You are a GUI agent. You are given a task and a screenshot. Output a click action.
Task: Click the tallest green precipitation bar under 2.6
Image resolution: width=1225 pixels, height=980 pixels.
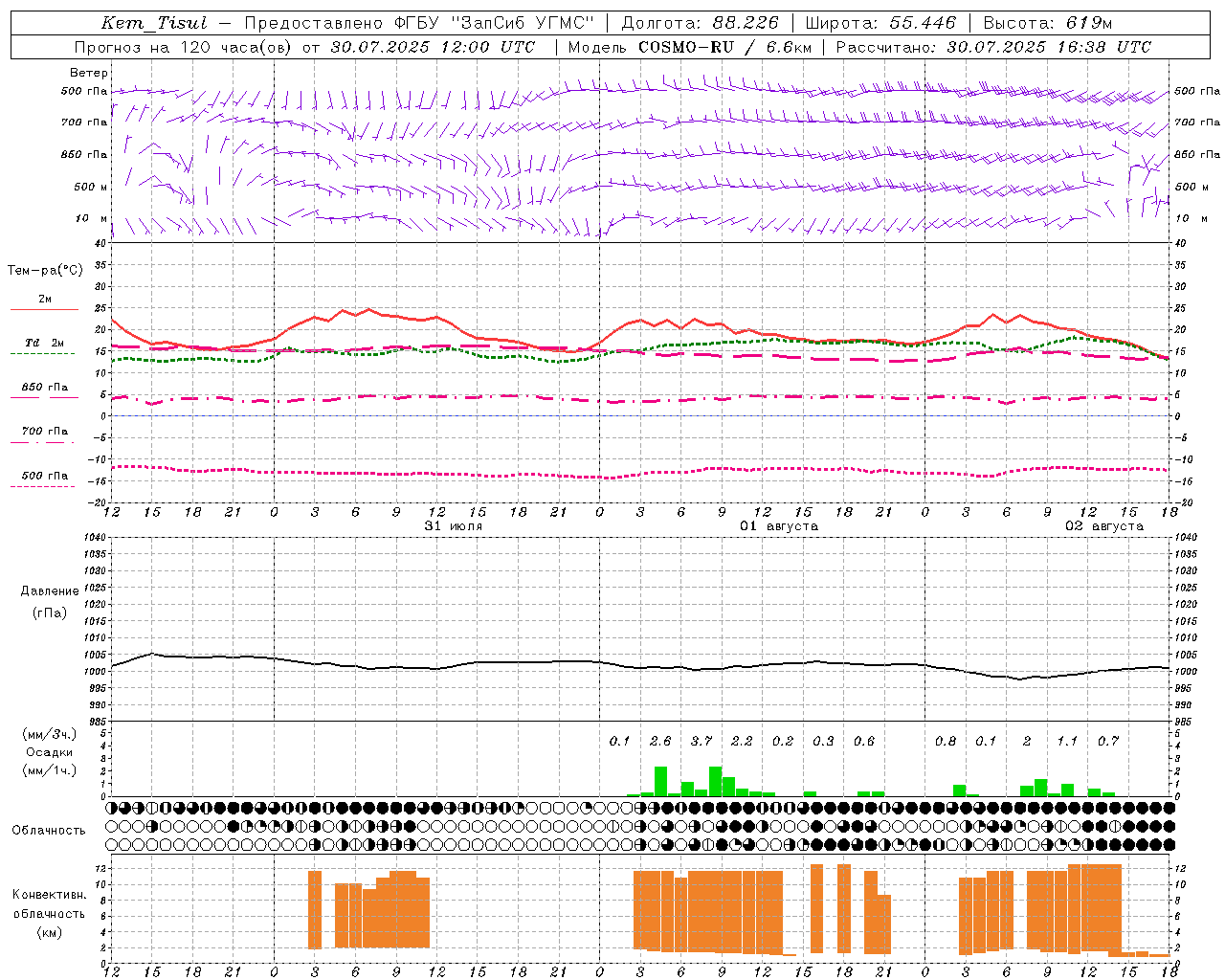click(x=660, y=781)
